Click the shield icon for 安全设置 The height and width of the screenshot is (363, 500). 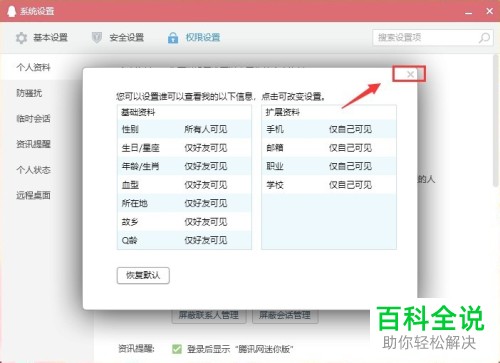[x=97, y=38]
